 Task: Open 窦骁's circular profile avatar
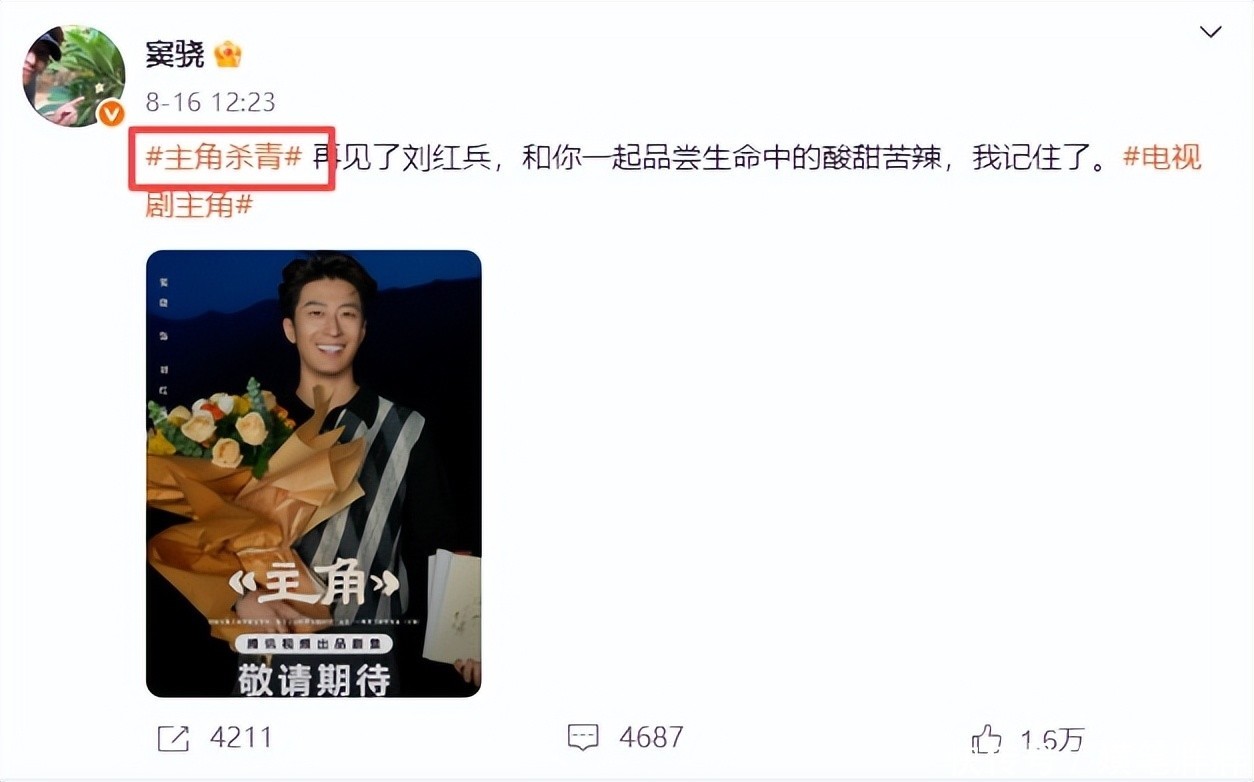coord(74,77)
